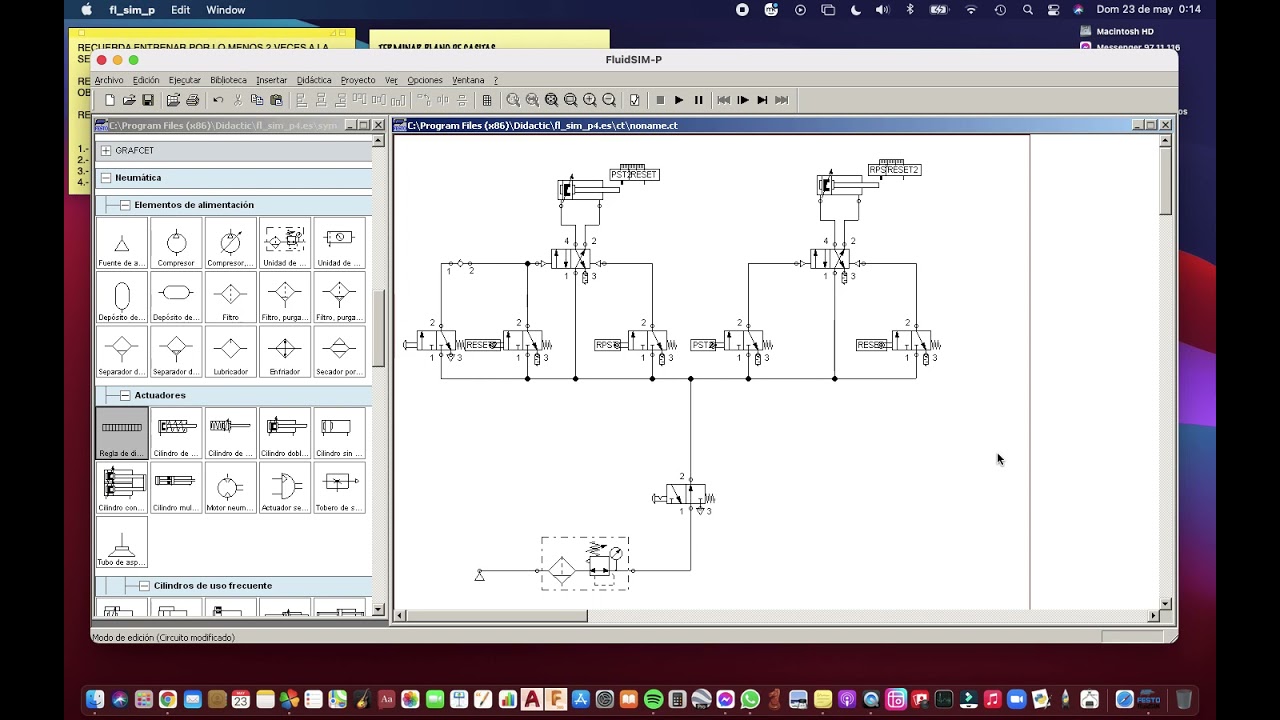Viewport: 1280px width, 720px height.
Task: Open the Insertar menu
Action: point(271,80)
